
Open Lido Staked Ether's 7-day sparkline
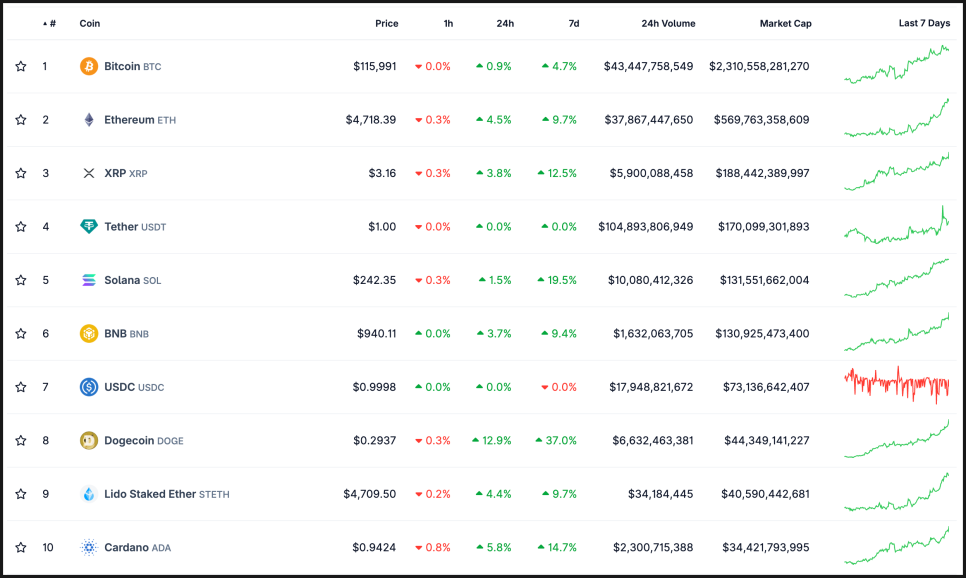pos(896,492)
